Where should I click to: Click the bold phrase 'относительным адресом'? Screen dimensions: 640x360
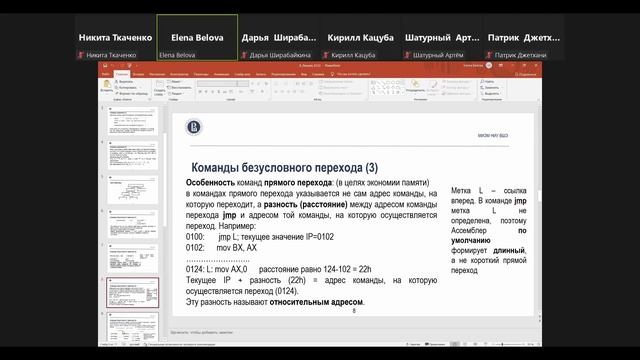316,302
